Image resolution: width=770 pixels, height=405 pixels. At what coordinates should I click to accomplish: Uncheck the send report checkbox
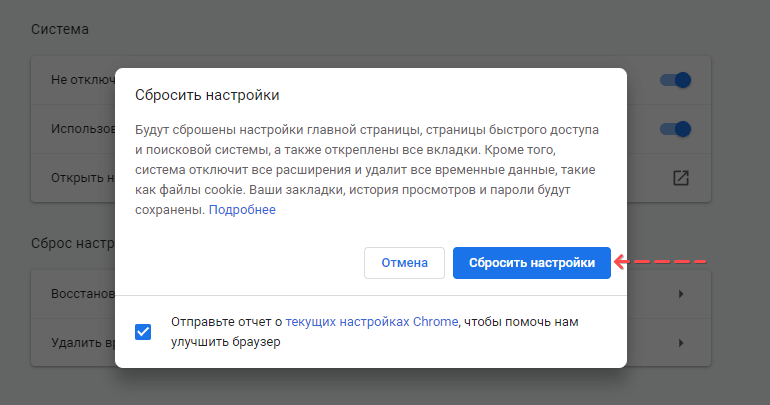tap(143, 332)
